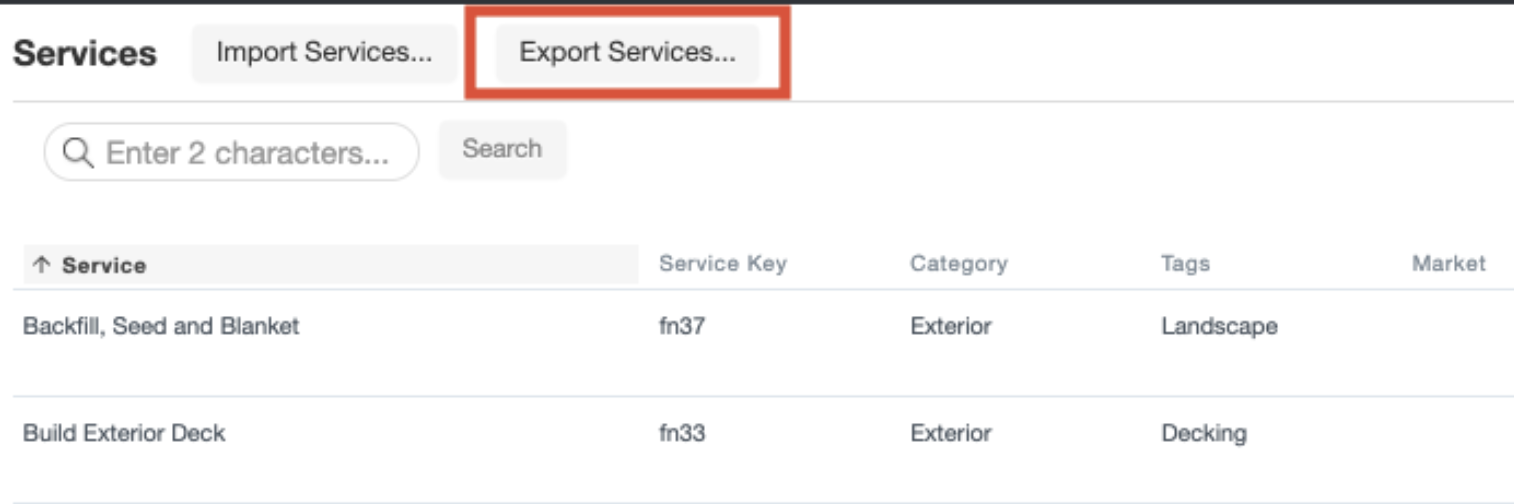This screenshot has width=1514, height=504.
Task: Sort table by Tags column header
Action: 1185,264
